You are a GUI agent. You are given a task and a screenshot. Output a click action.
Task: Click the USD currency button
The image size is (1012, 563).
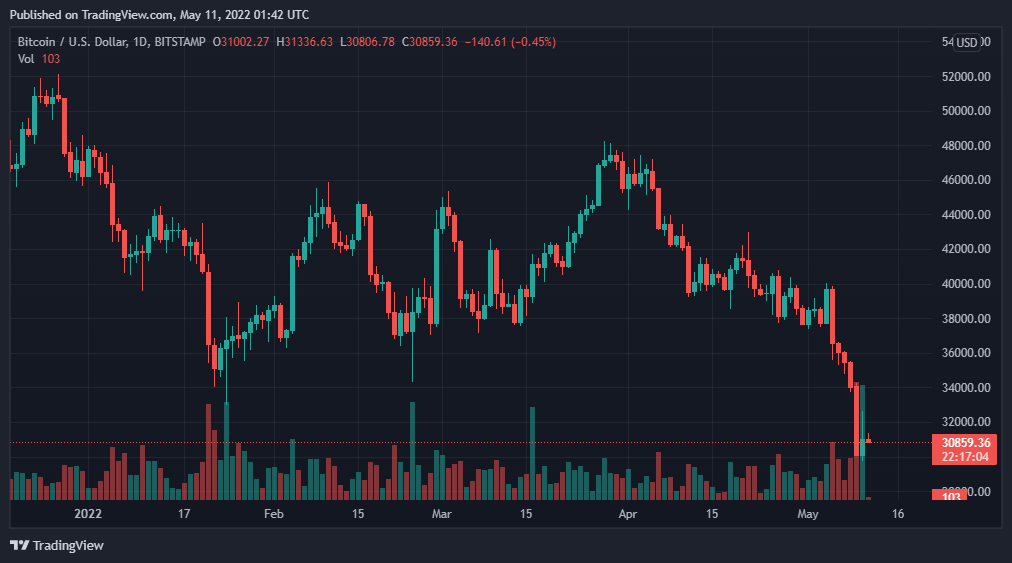(966, 43)
